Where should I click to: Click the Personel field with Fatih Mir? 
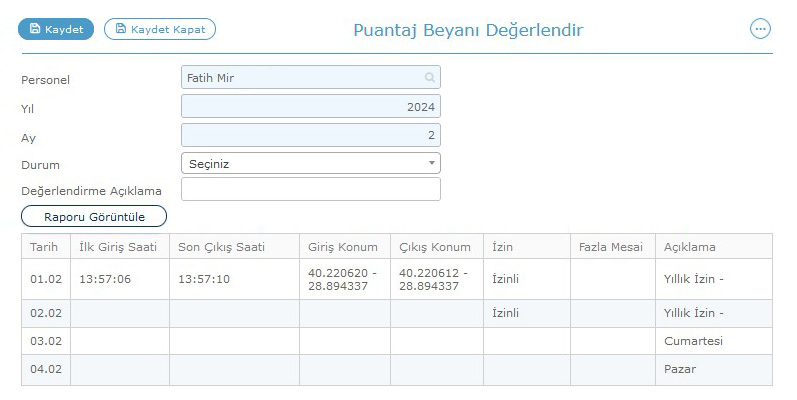pyautogui.click(x=311, y=78)
